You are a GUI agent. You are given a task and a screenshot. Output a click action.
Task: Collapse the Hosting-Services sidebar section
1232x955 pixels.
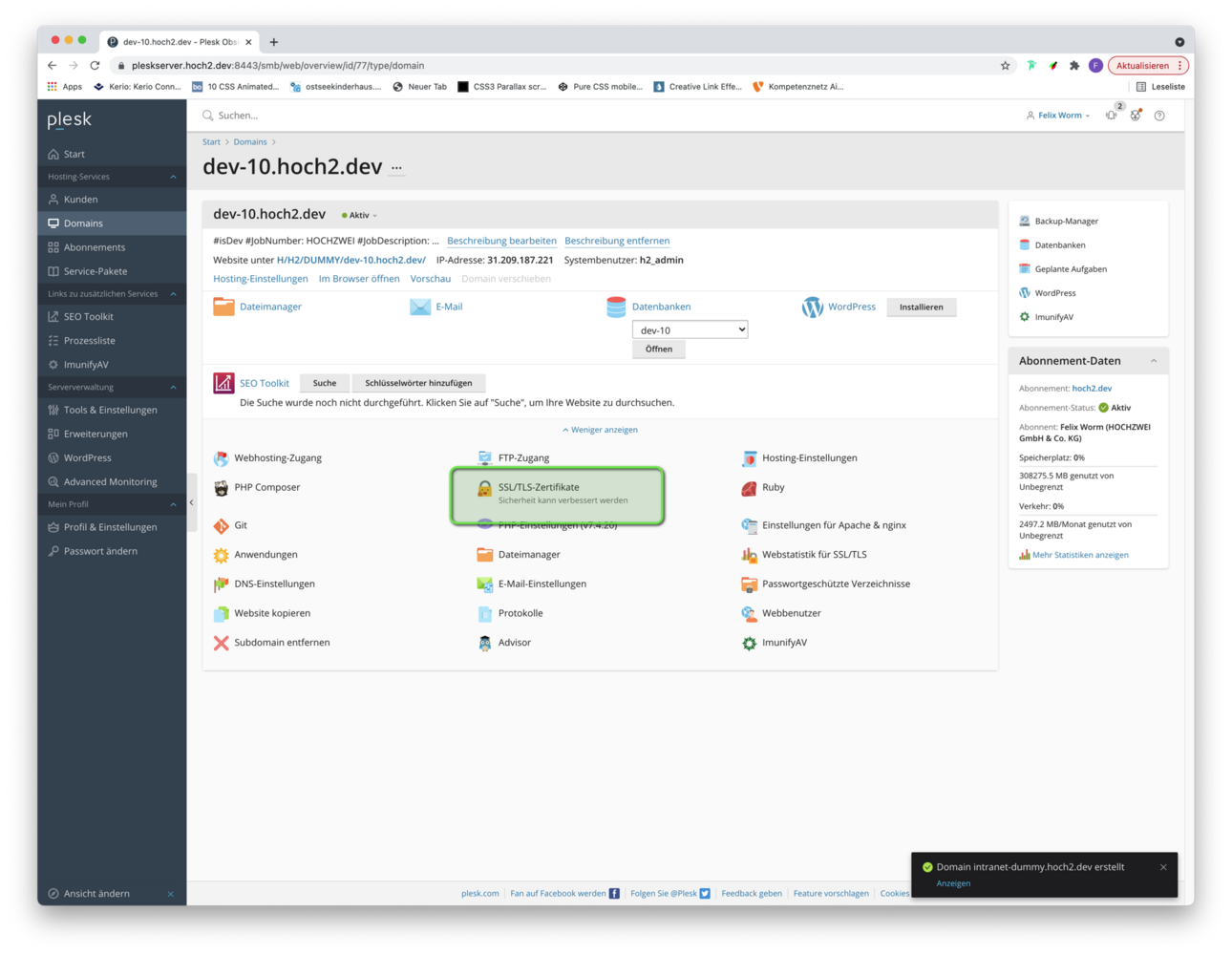[173, 177]
